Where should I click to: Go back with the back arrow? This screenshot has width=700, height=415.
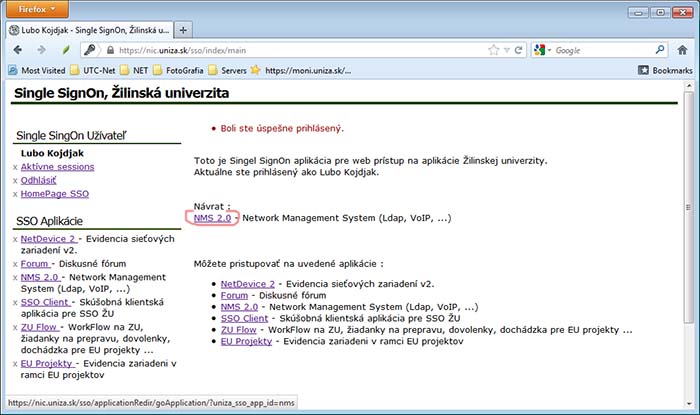tap(18, 50)
